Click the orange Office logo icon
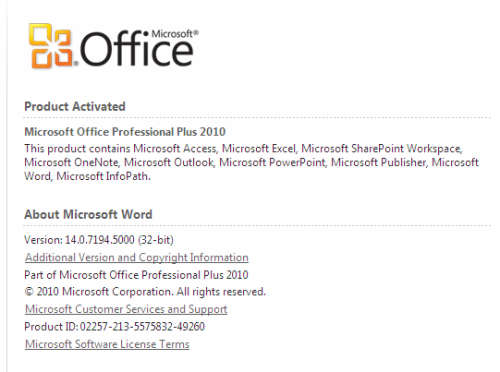Viewport: 500px width, 372px height. (51, 46)
